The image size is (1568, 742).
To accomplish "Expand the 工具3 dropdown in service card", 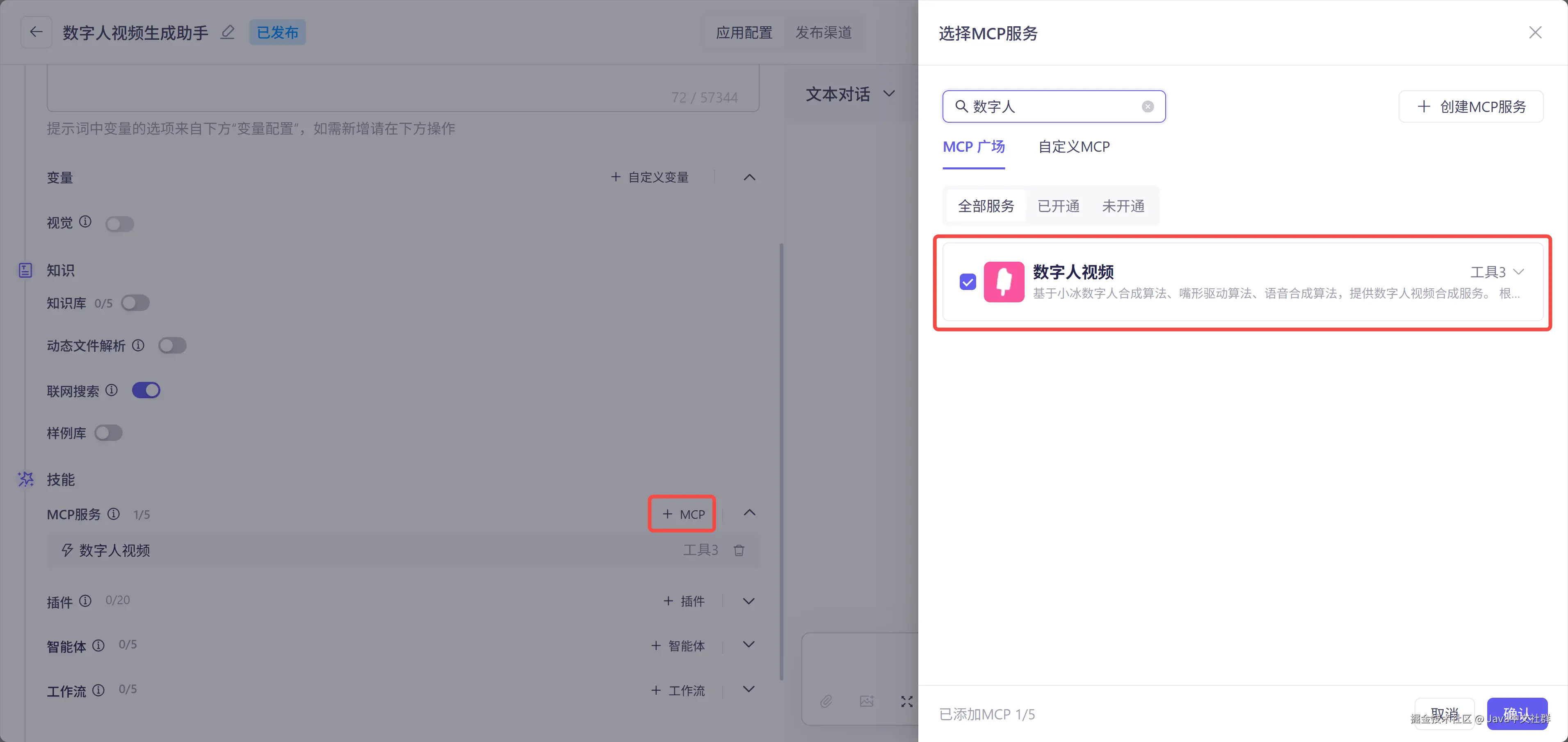I will (1497, 272).
